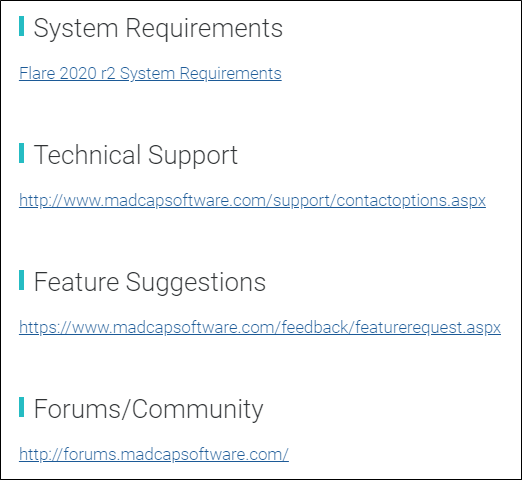Click the word "Community" in the bottom heading
The height and width of the screenshot is (480, 522).
click(x=198, y=410)
